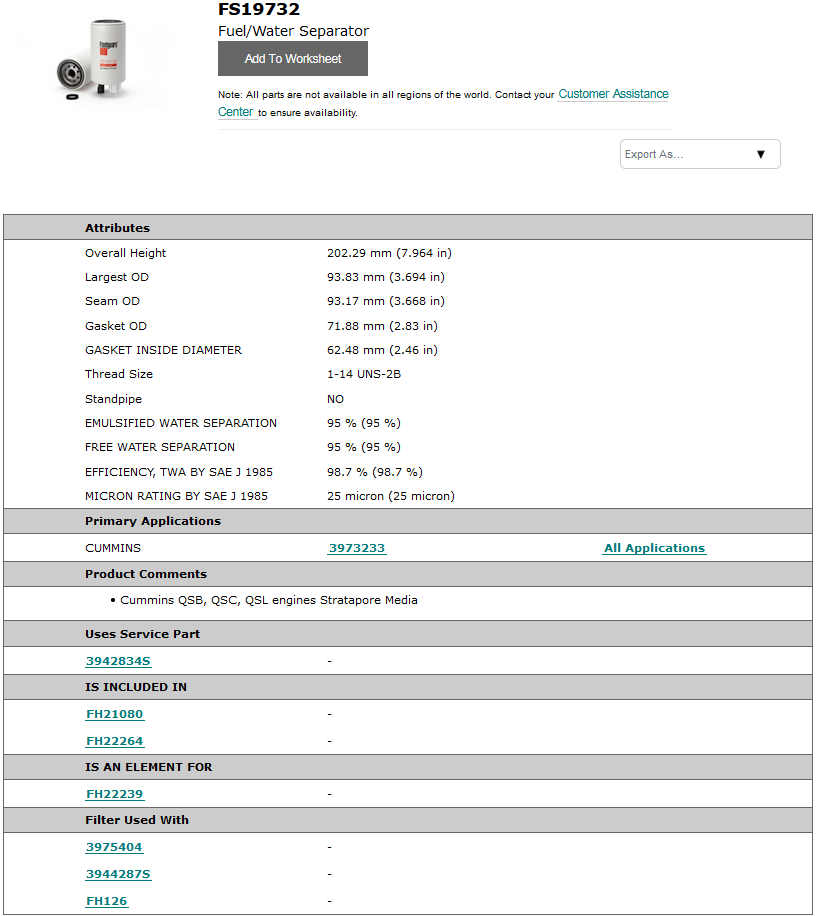Click the Filter Used With header
Viewport: 816px width, 916px height.
tap(137, 820)
